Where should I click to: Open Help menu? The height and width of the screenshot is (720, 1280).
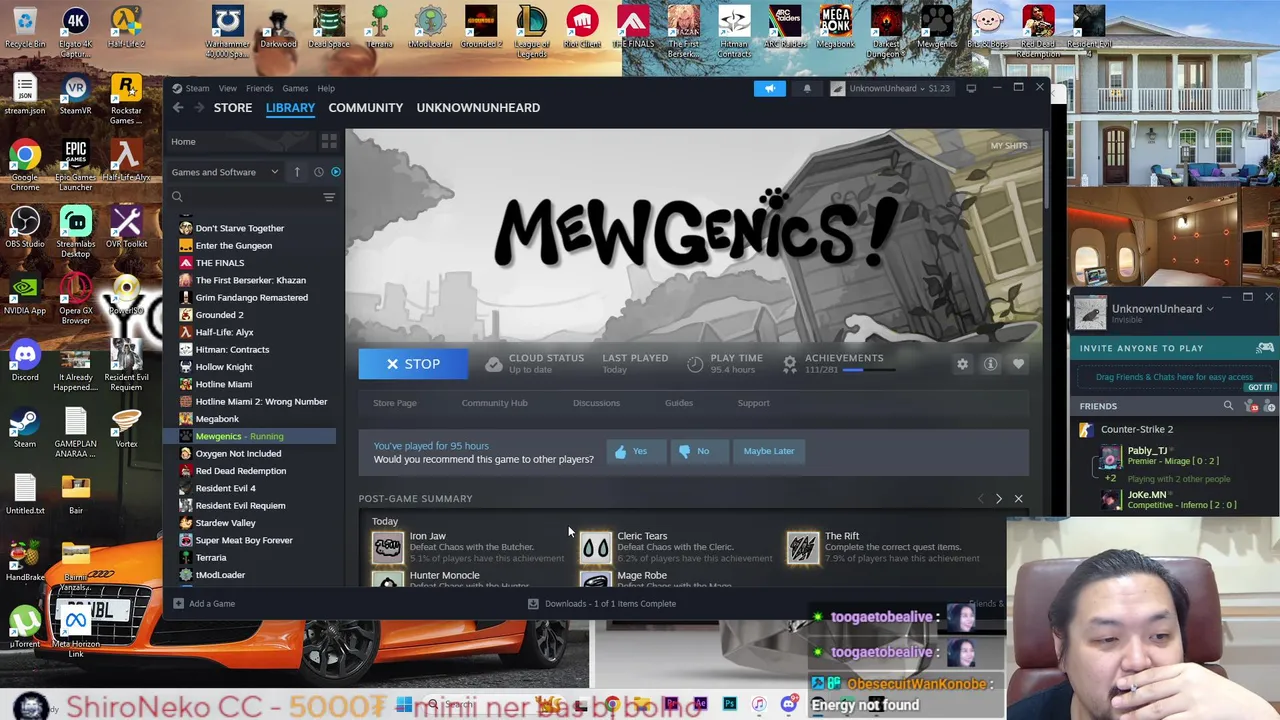click(x=326, y=88)
